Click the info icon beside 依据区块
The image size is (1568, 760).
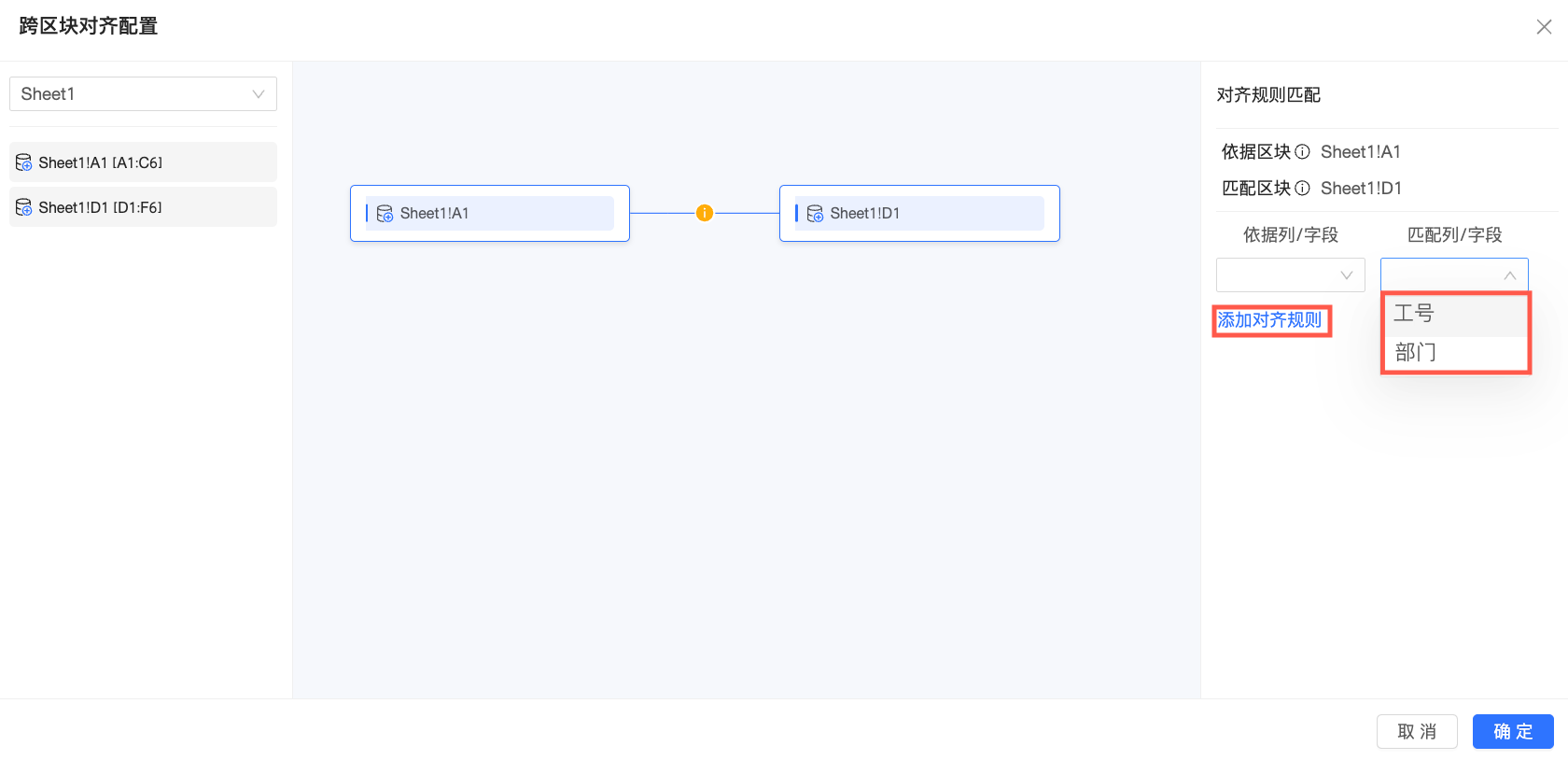coord(1302,151)
